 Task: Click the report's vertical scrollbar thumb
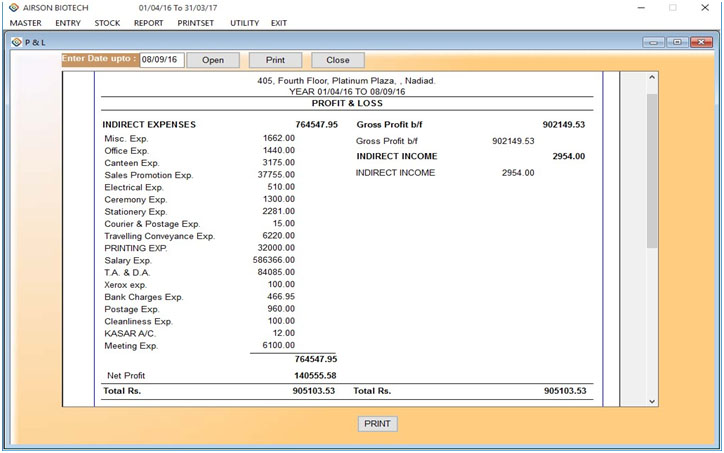(x=652, y=170)
